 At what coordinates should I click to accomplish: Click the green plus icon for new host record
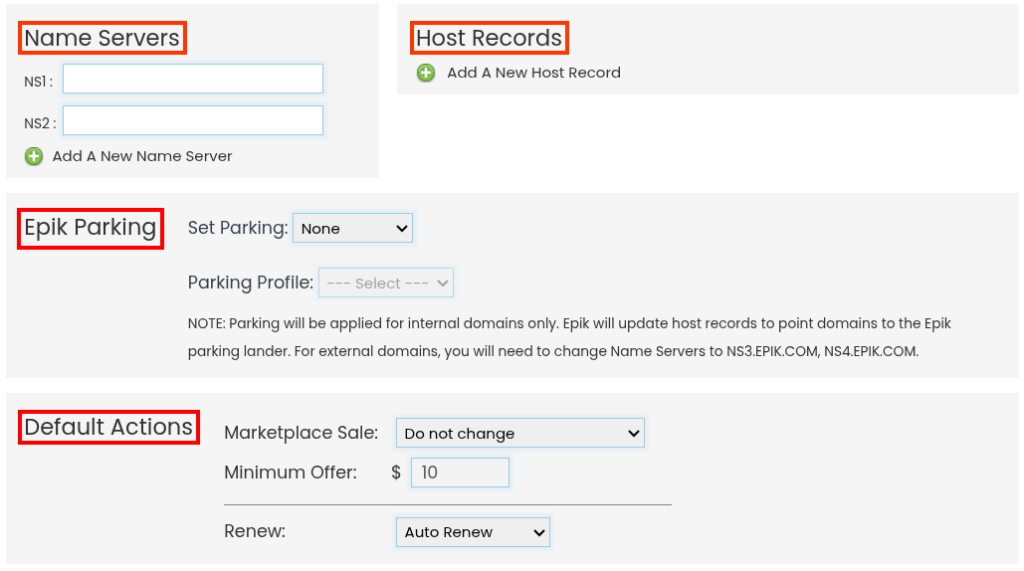coord(426,73)
